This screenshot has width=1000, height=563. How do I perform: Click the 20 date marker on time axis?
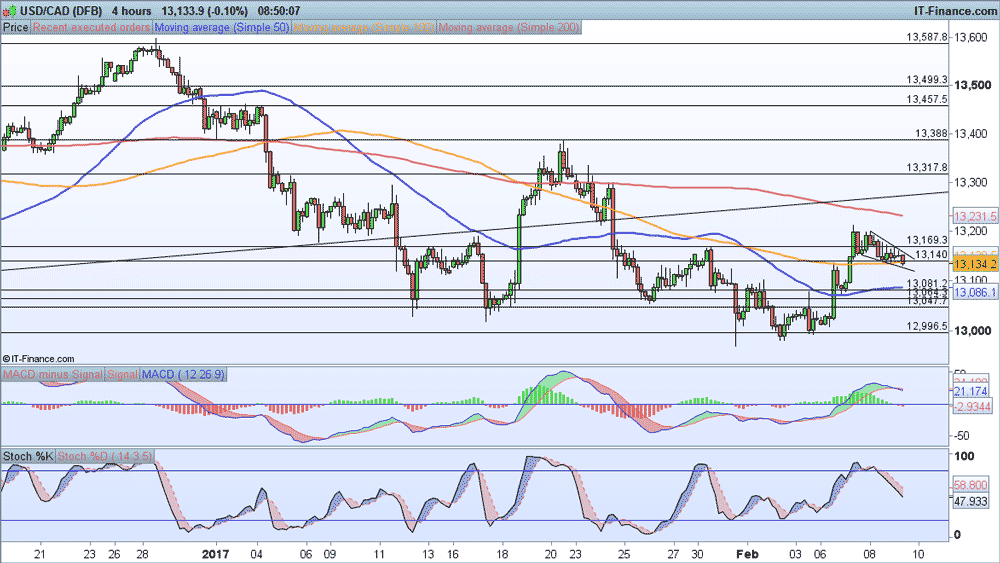(x=550, y=554)
